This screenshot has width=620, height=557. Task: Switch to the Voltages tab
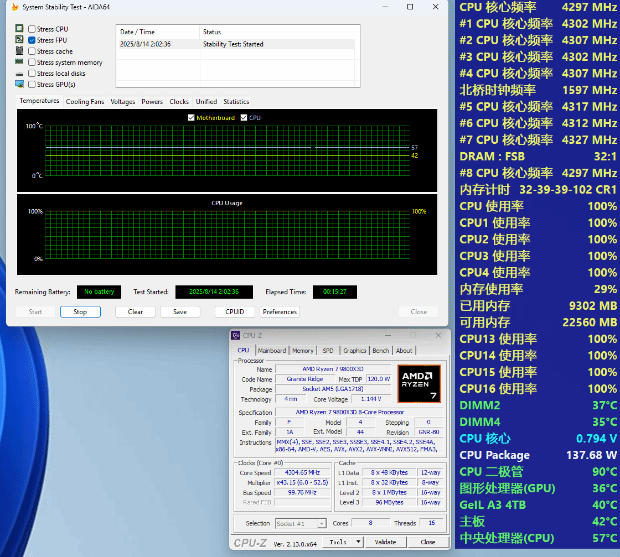click(x=123, y=102)
